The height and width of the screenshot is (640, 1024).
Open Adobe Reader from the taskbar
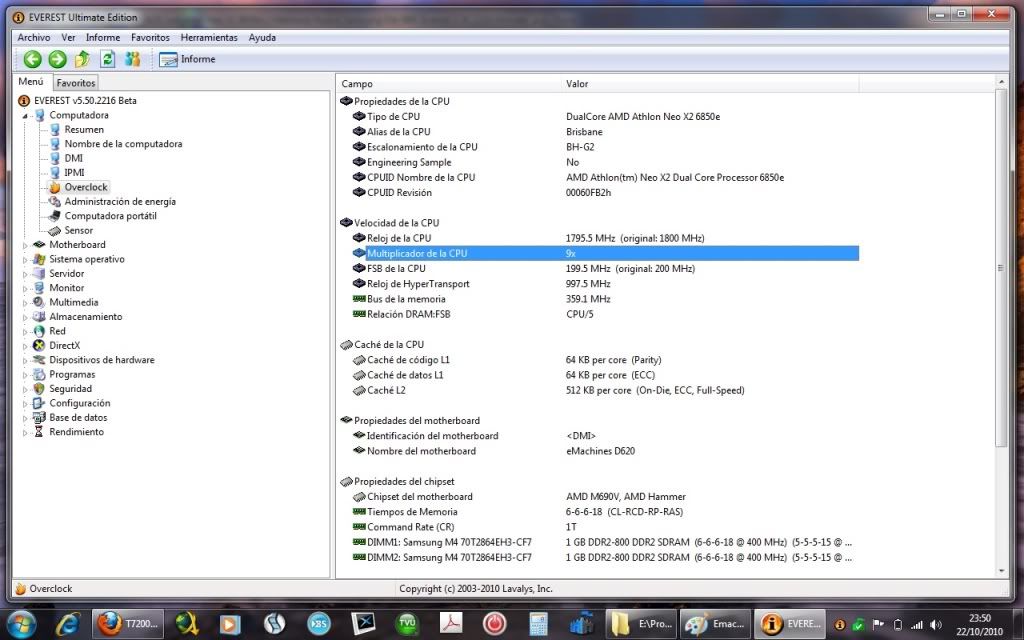tap(451, 624)
